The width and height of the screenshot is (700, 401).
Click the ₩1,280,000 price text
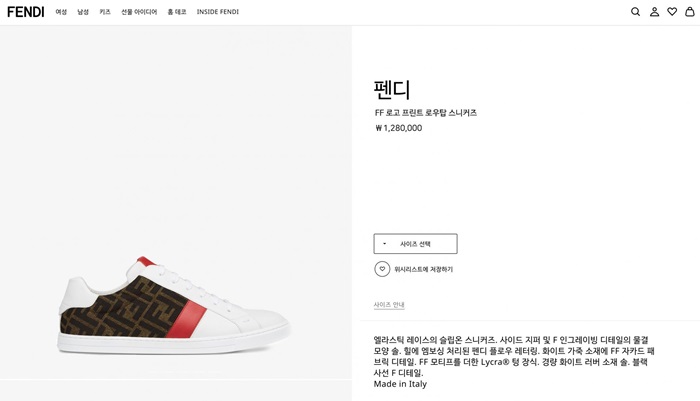[398, 128]
